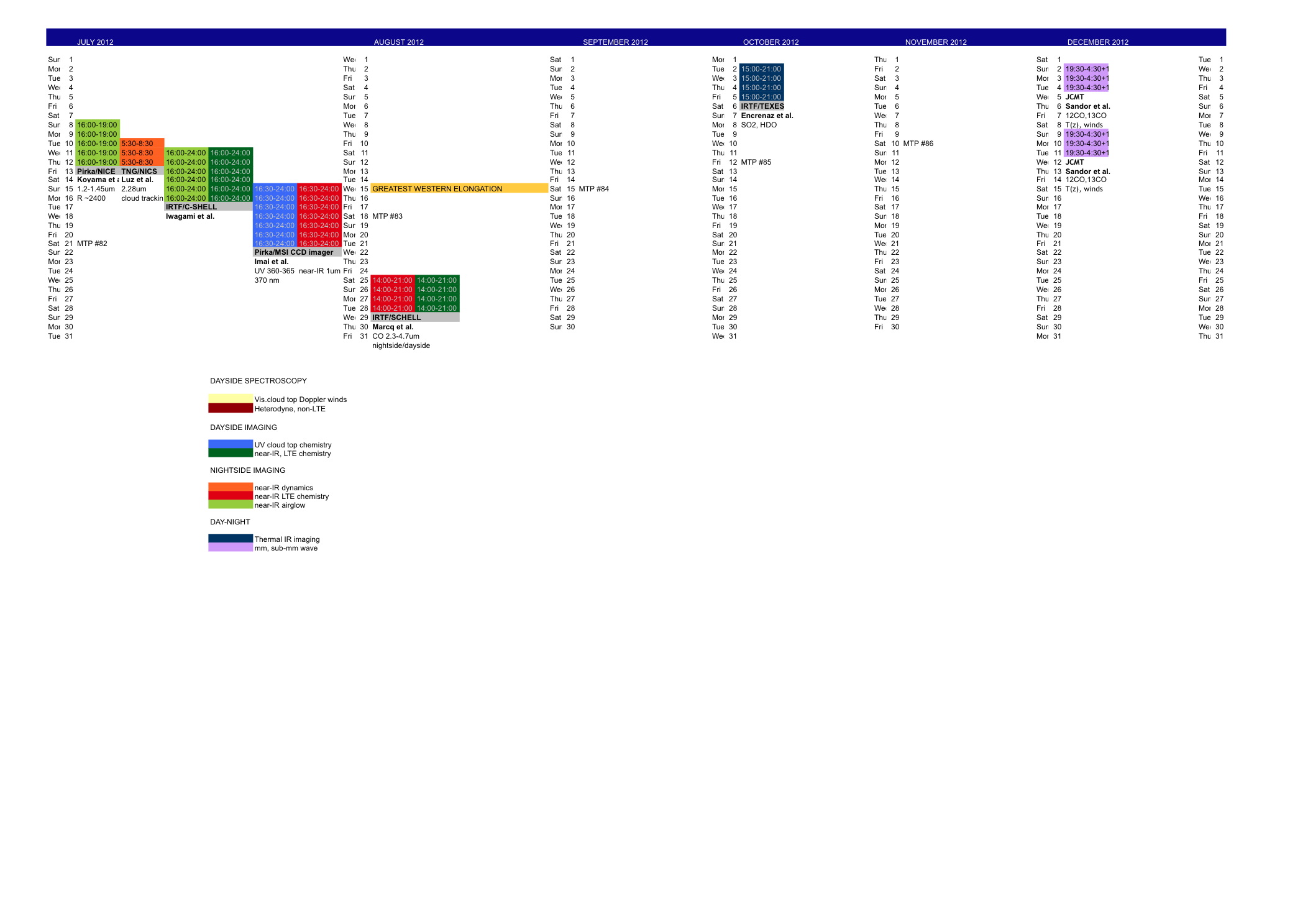The height and width of the screenshot is (924, 1308).
Task: Click the 19:30-4:30+1 cell on December 2
Action: tap(1086, 69)
